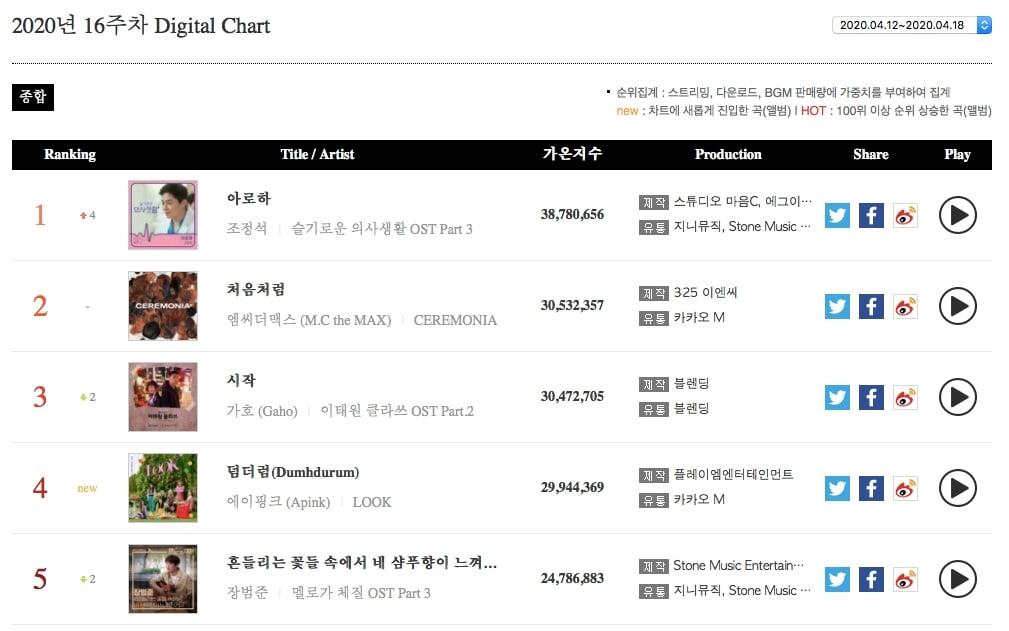Open the 처음처럼 song title link
The image size is (1009, 631).
pos(256,290)
